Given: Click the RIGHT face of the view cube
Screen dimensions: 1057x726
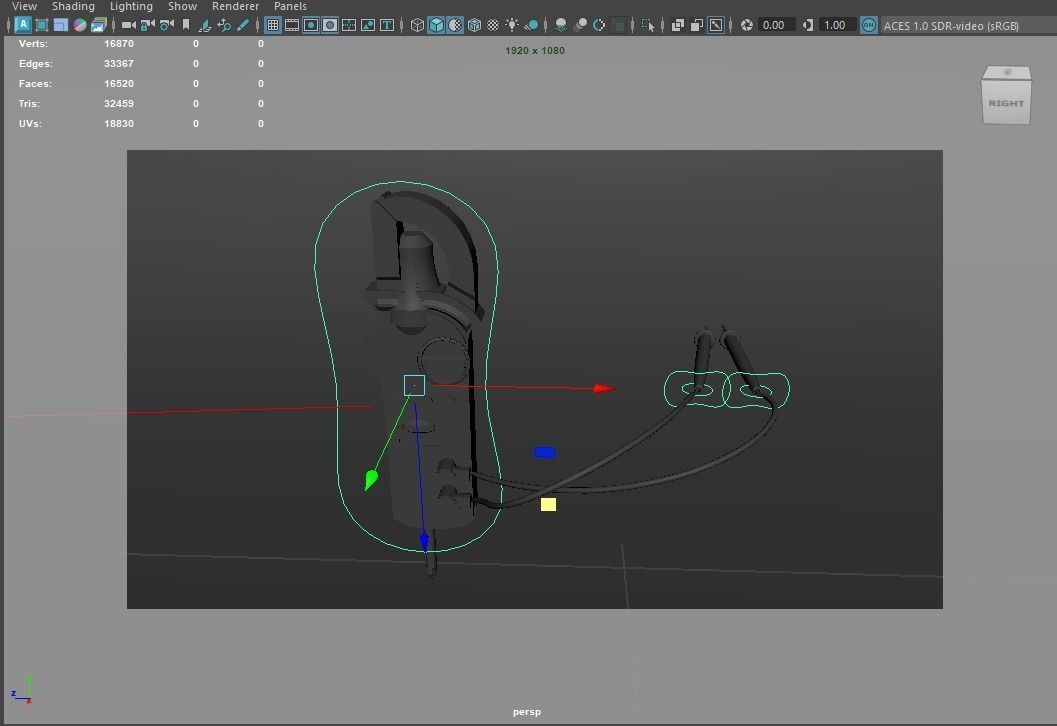Looking at the screenshot, I should click(1006, 102).
